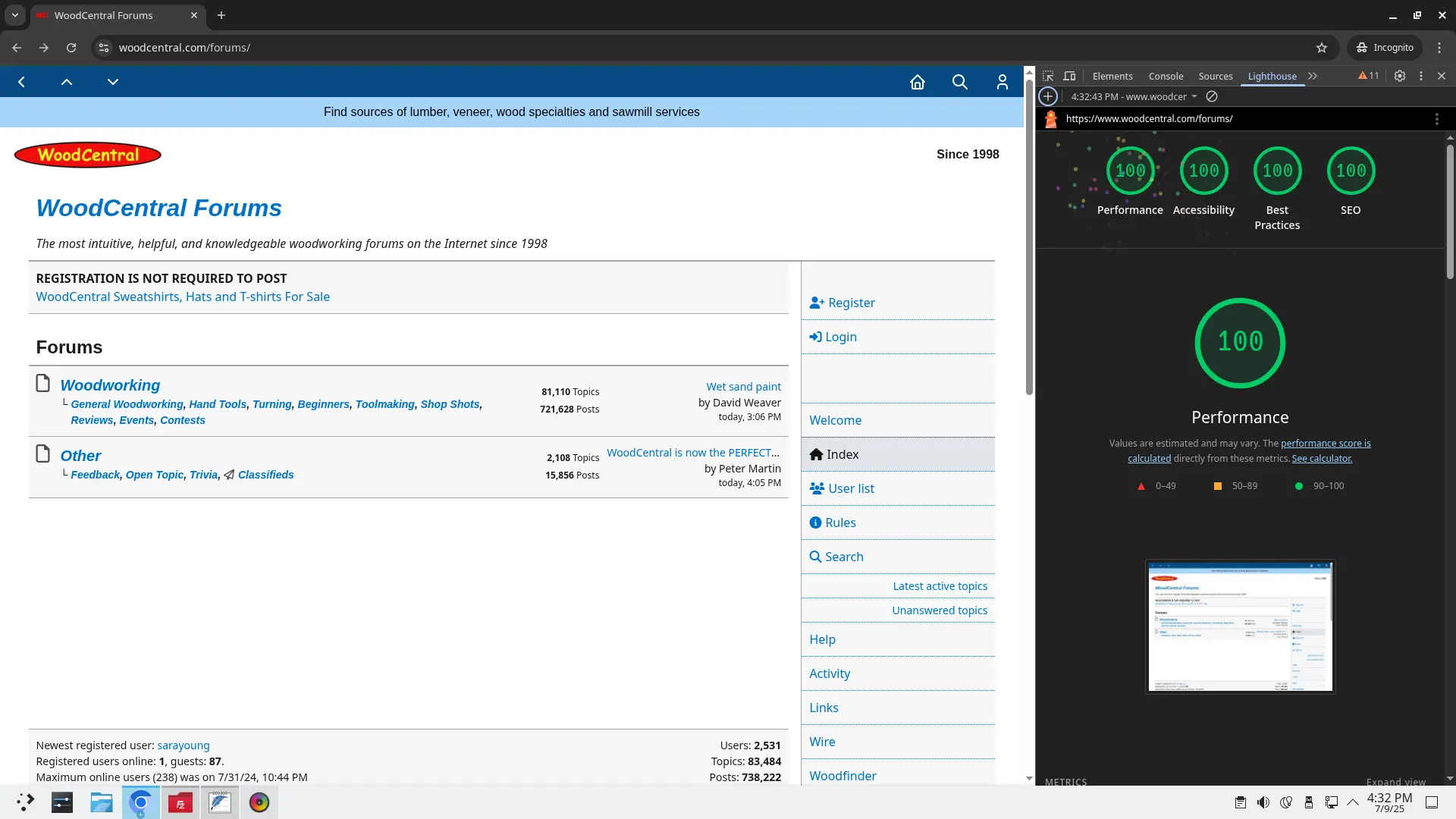Click the WoodCentral Sweatshirts, Hats and T-shirts link

click(x=183, y=297)
